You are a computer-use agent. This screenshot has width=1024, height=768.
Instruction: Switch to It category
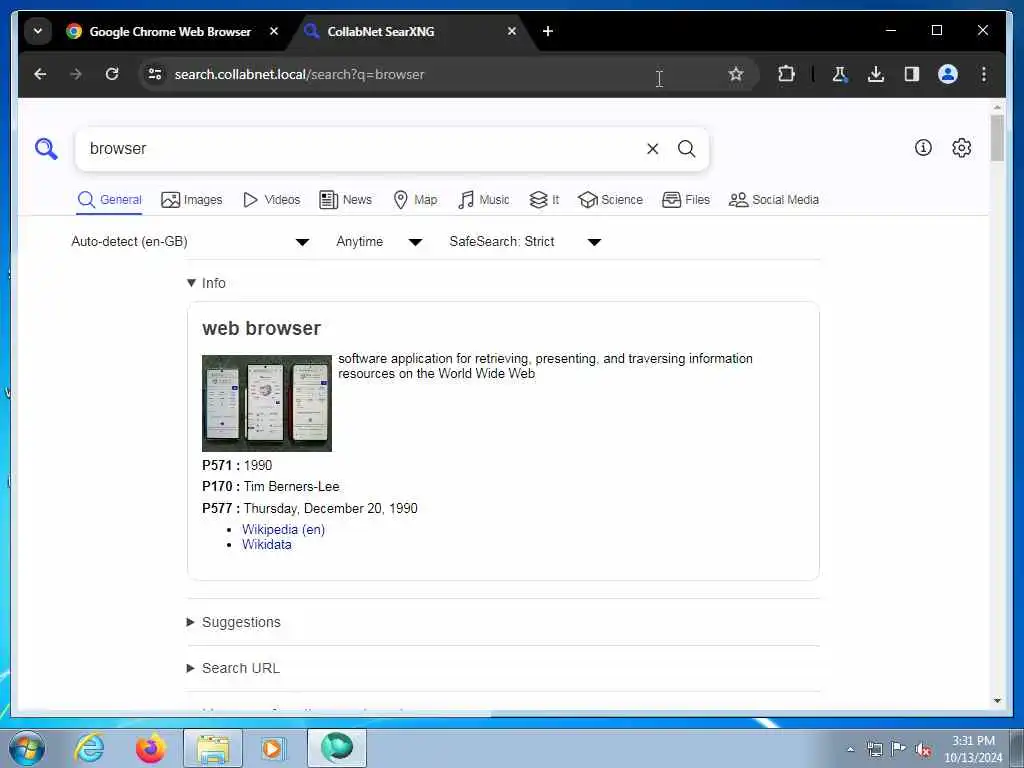point(544,200)
